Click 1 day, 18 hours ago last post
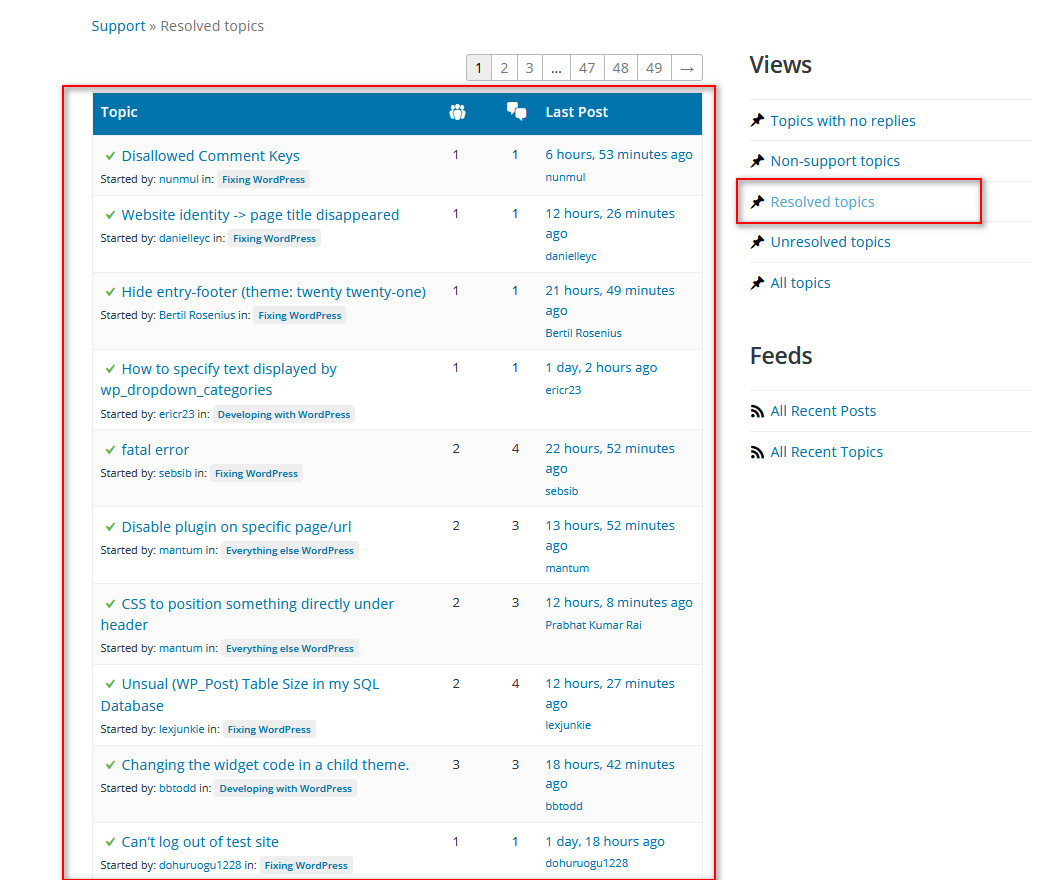This screenshot has height=880, width=1042. 605,842
